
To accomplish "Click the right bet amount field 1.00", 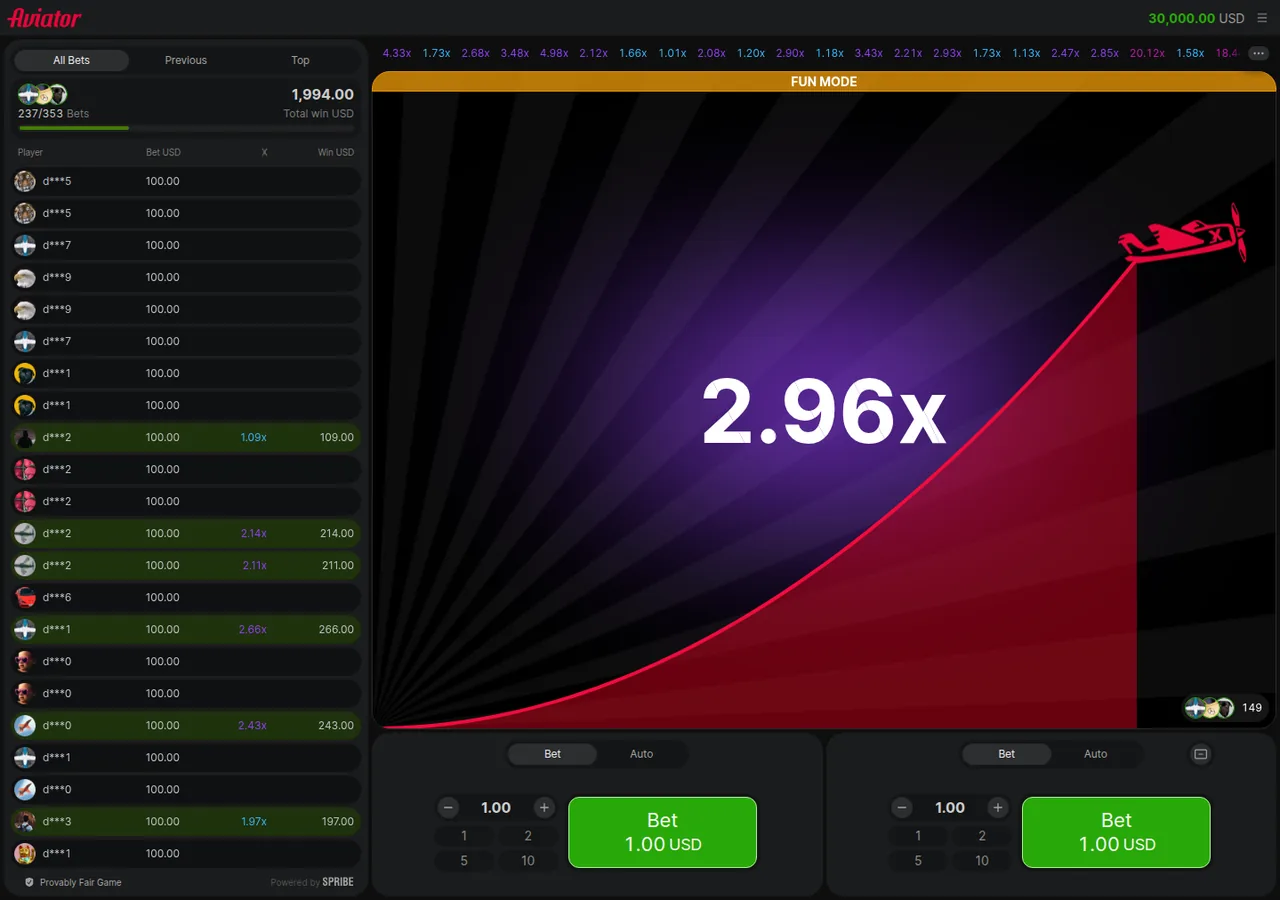I will 950,807.
